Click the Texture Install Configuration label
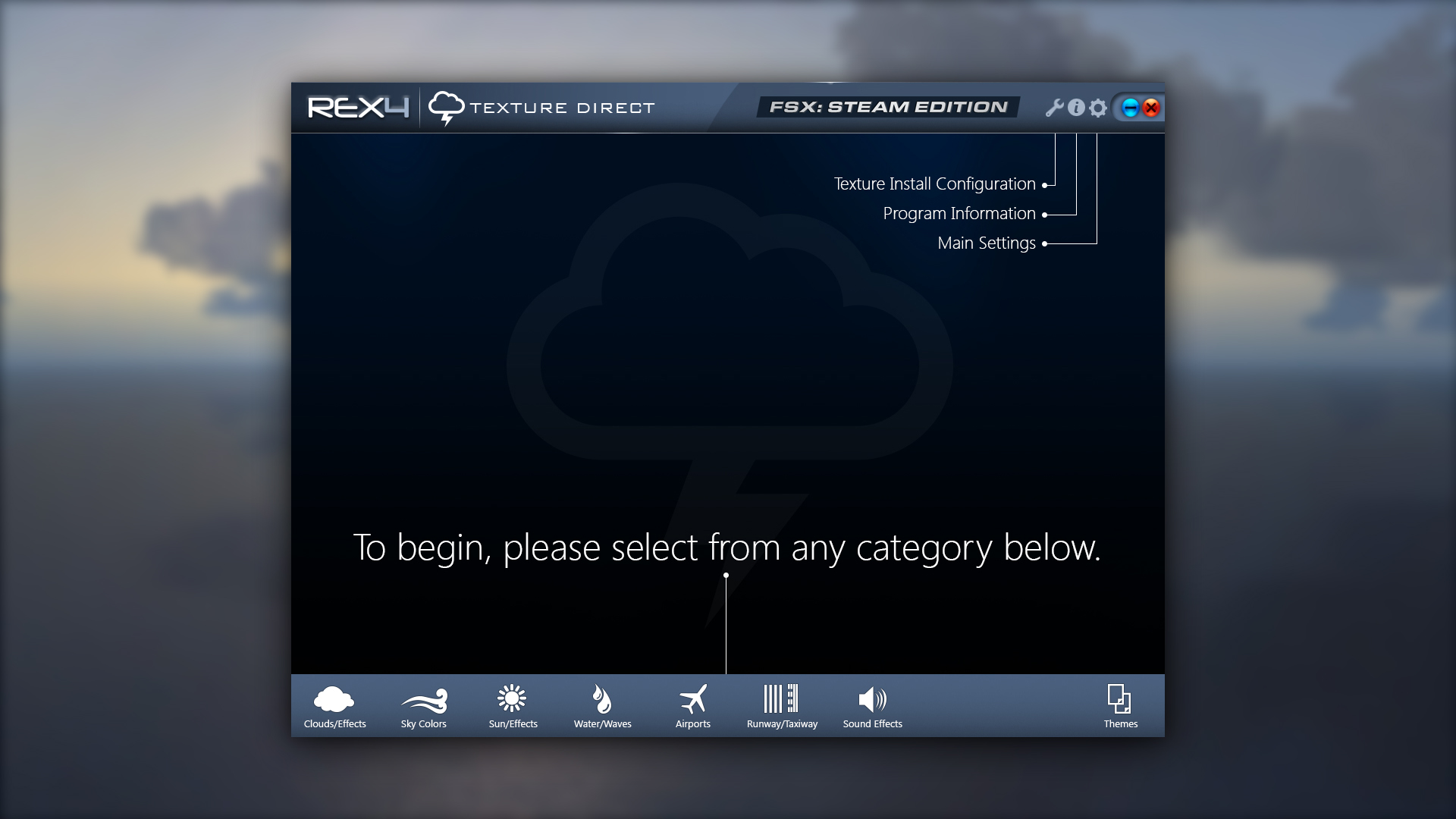The image size is (1456, 819). click(x=935, y=184)
